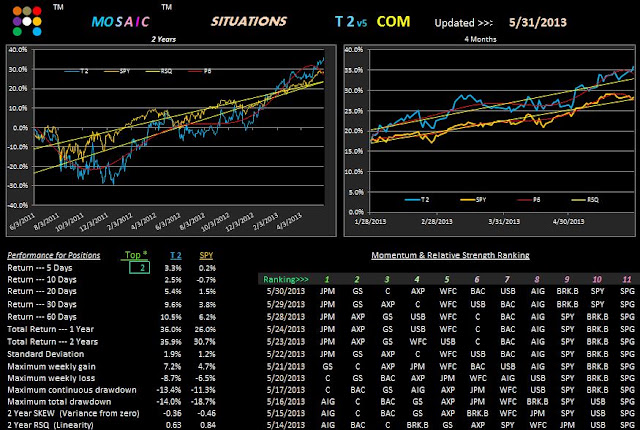Select '2 Year SKEW (Variance from zero)' label
This screenshot has height=430, width=640.
[x=73, y=413]
